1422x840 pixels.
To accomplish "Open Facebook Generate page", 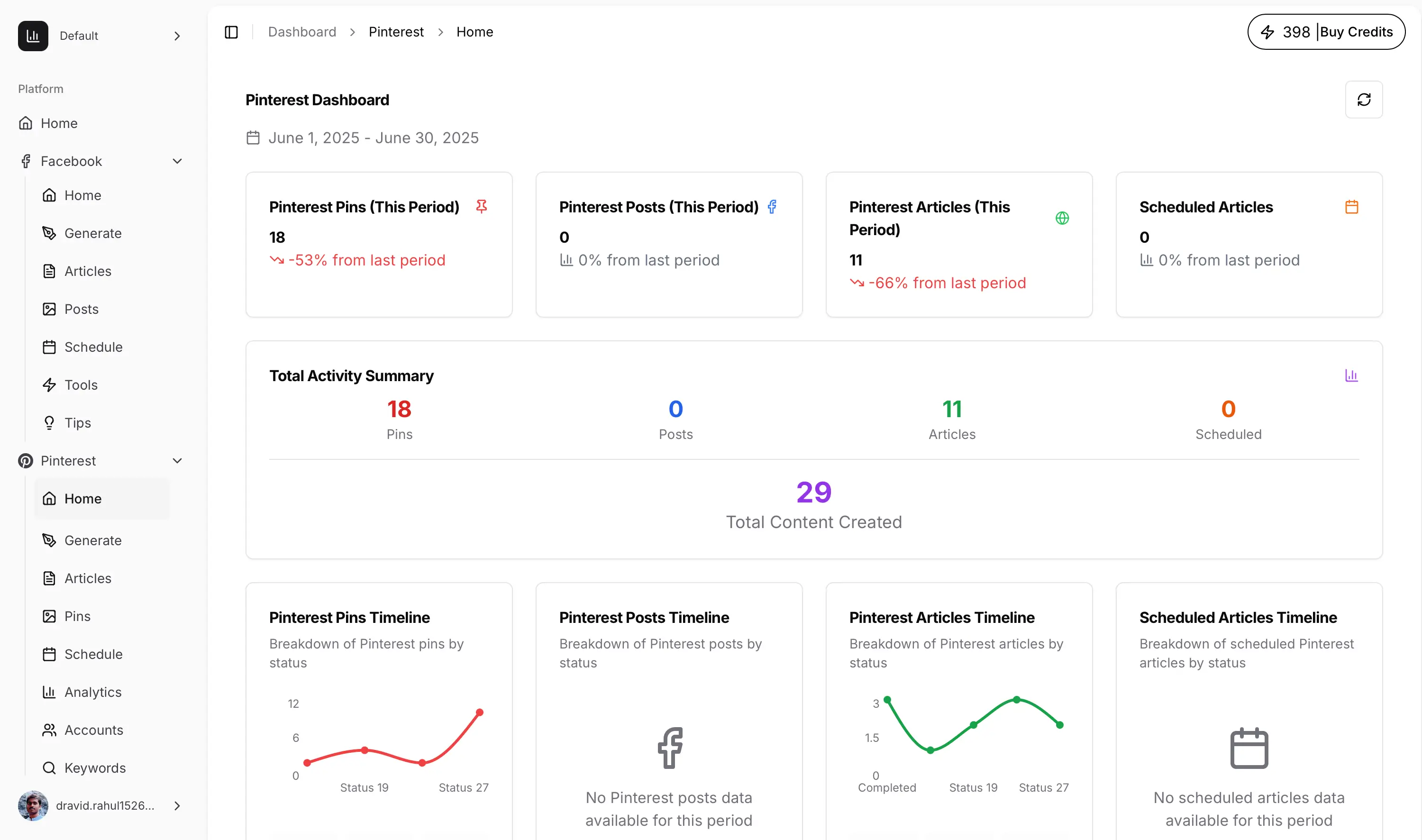I will [x=102, y=233].
